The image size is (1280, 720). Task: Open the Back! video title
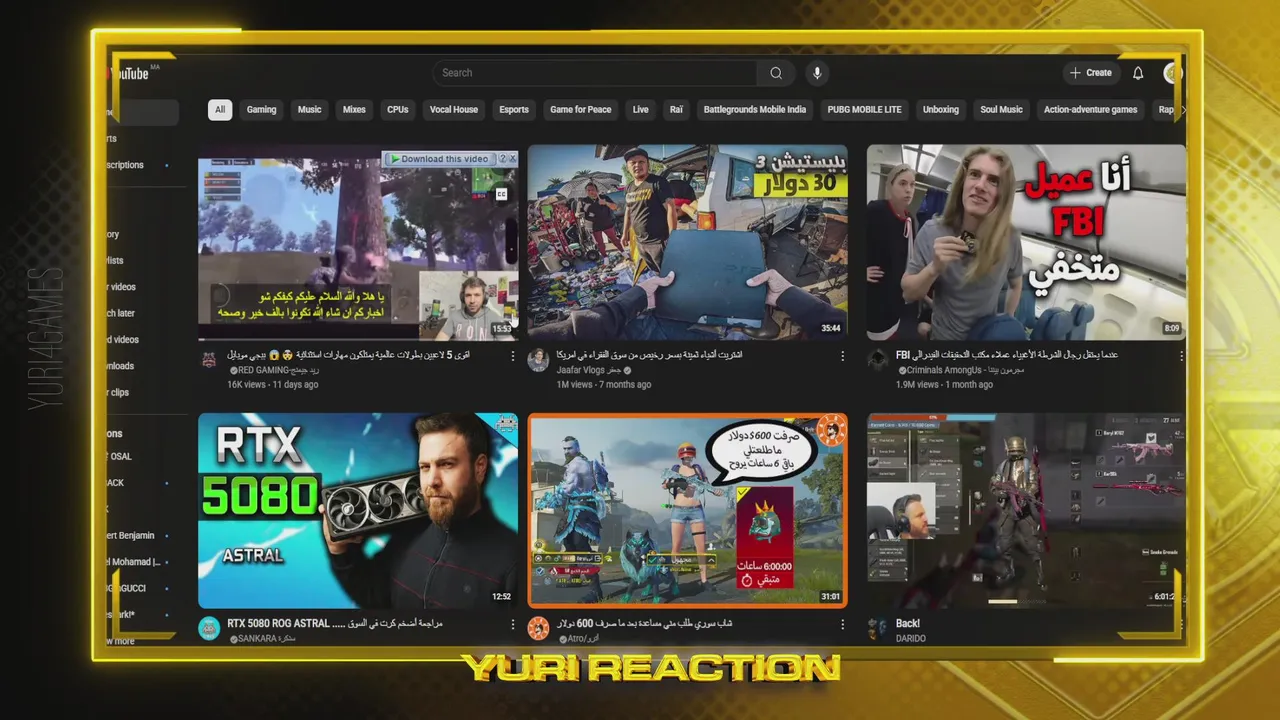[x=908, y=623]
